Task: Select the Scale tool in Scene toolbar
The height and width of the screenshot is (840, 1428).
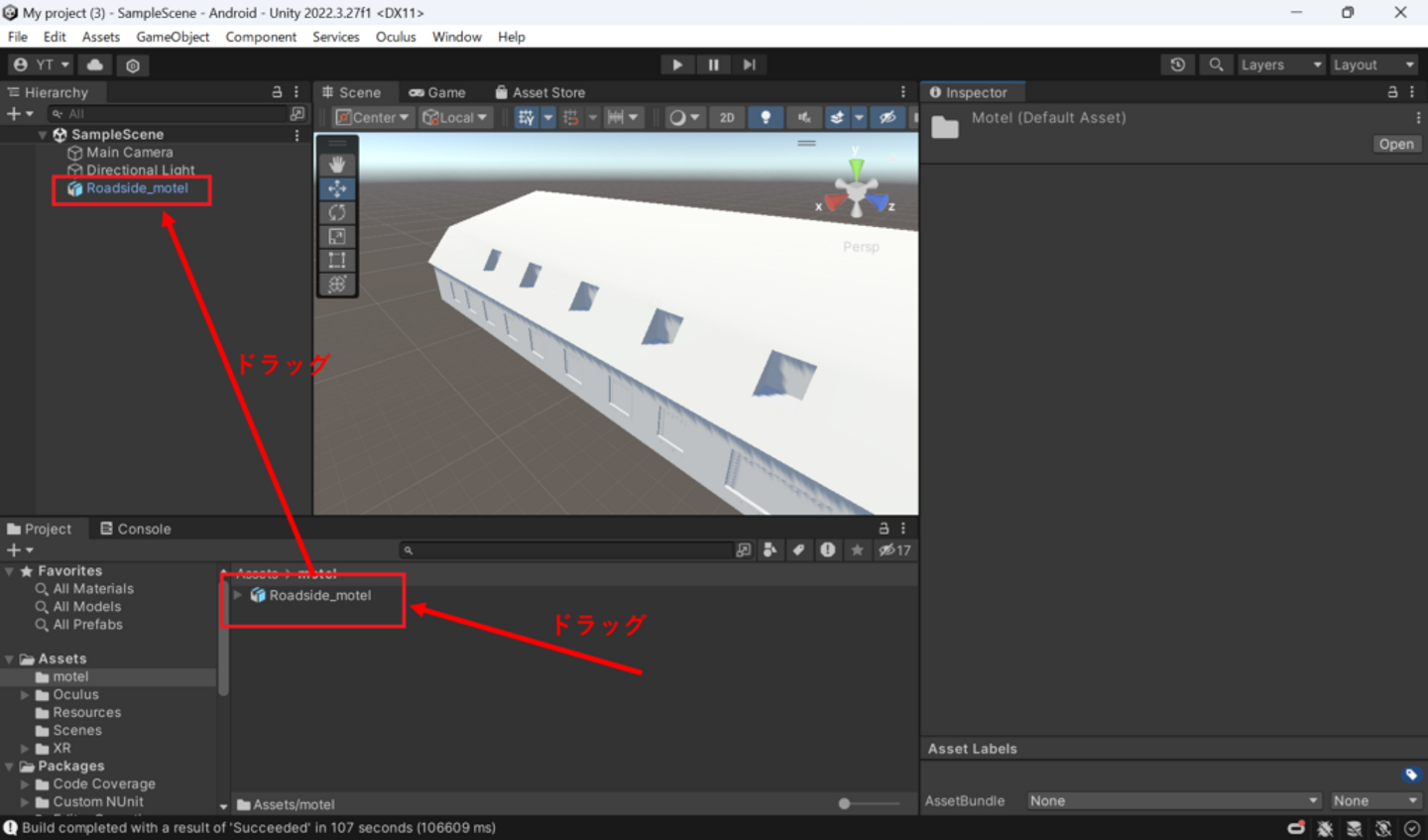Action: pyautogui.click(x=337, y=236)
